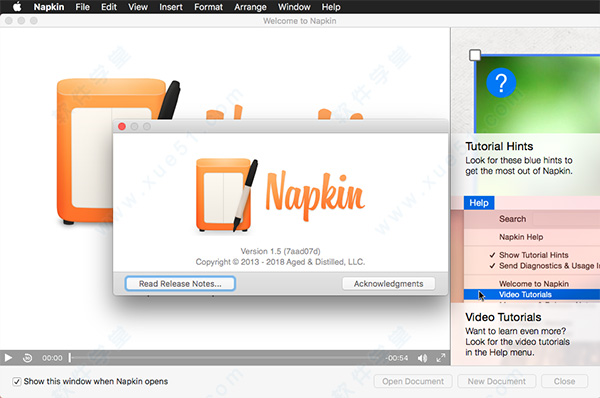The width and height of the screenshot is (600, 398).
Task: Open the Napkin application menu
Action: tap(49, 7)
